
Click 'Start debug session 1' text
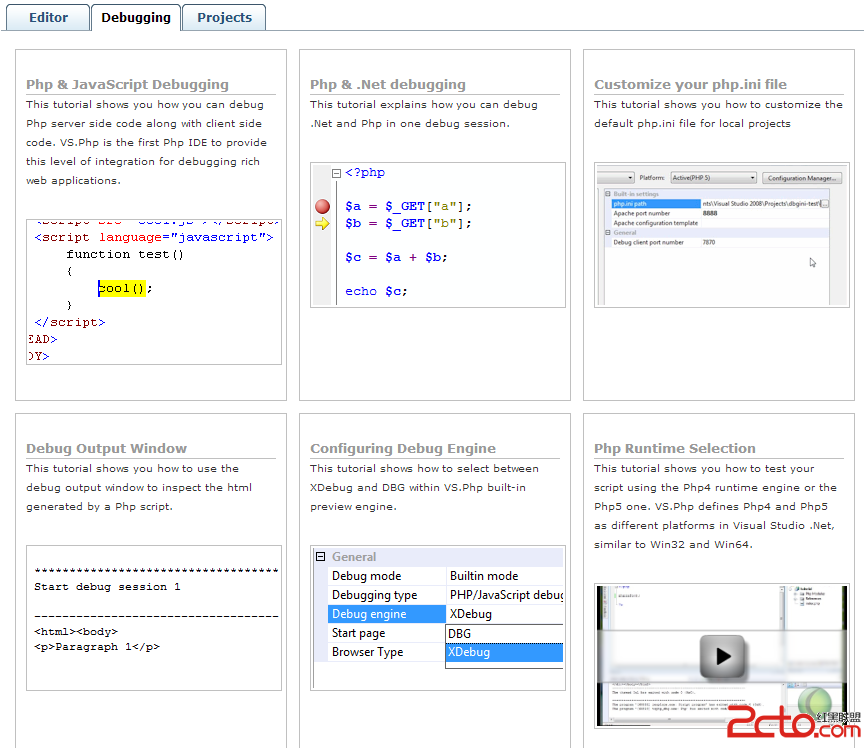click(107, 587)
